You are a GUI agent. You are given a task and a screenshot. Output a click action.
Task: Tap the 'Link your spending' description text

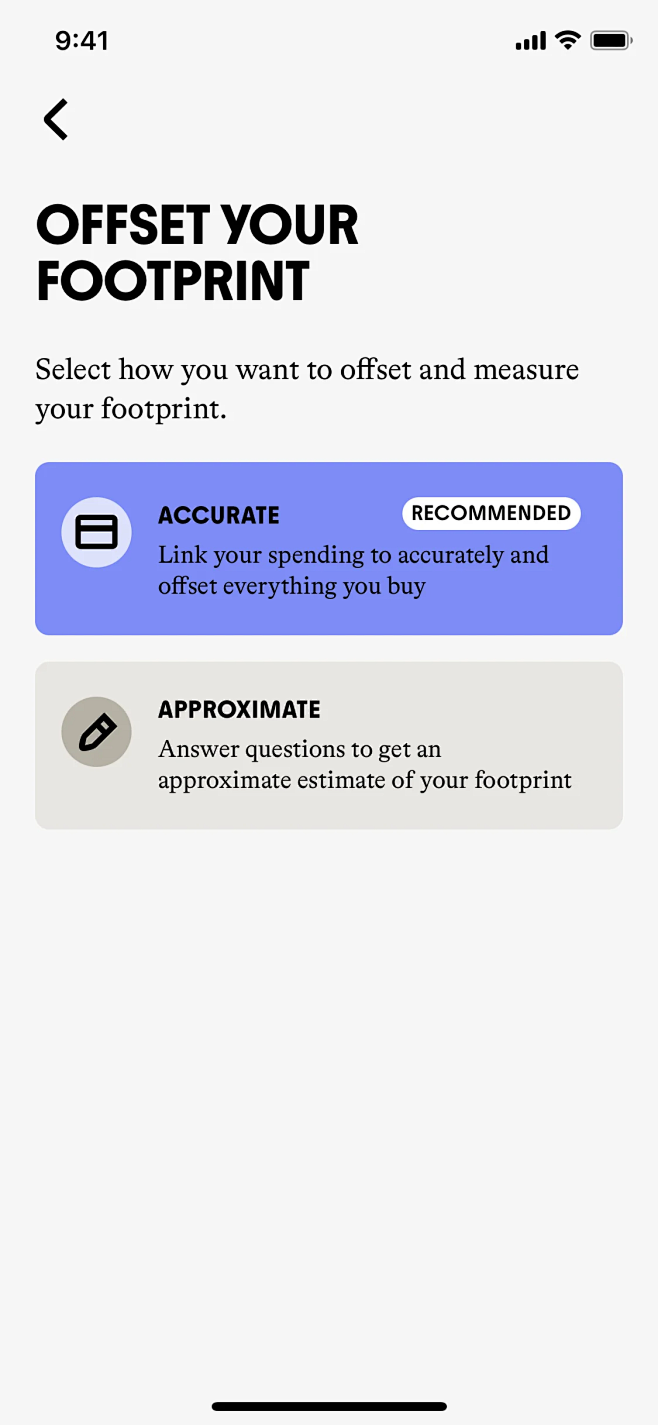click(353, 555)
